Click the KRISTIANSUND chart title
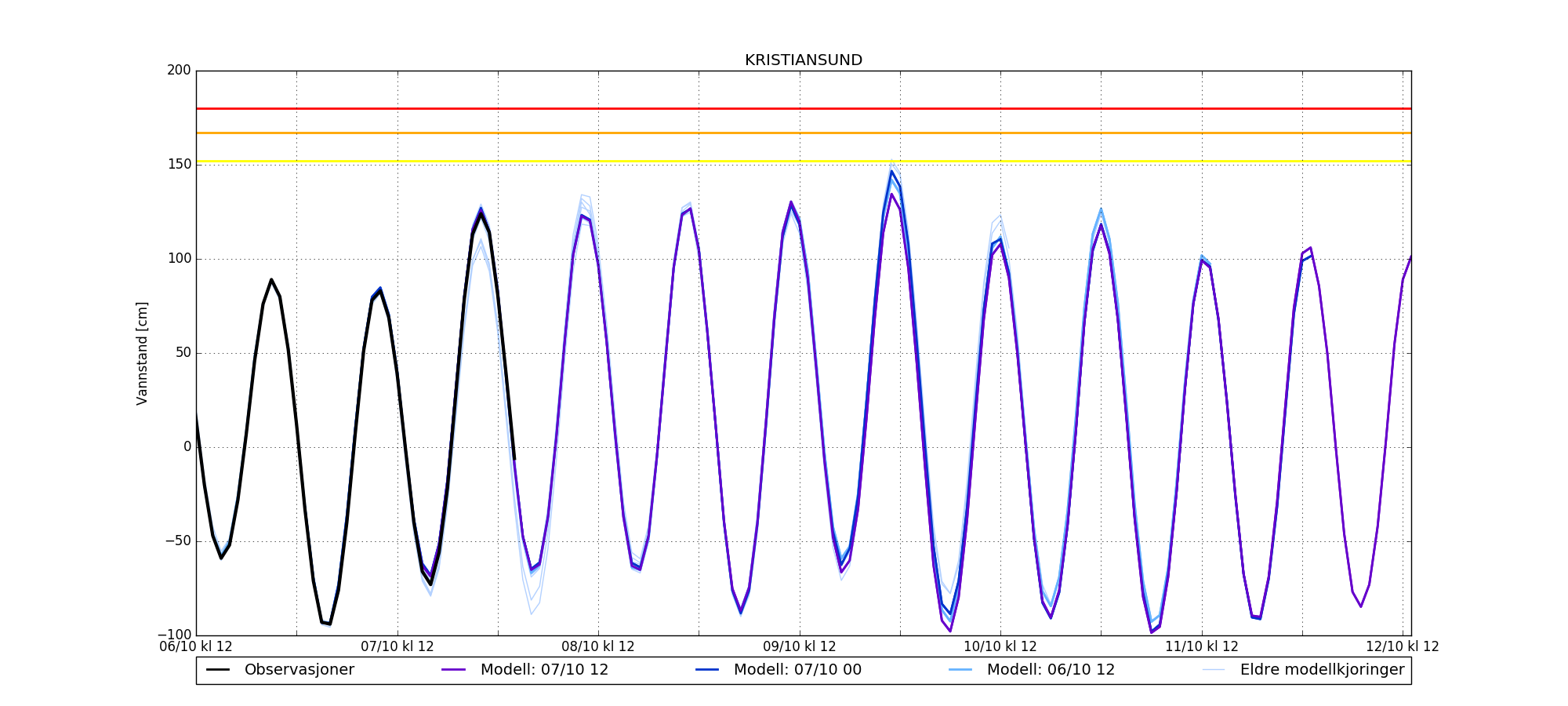This screenshot has height=706, width=1568. (803, 60)
